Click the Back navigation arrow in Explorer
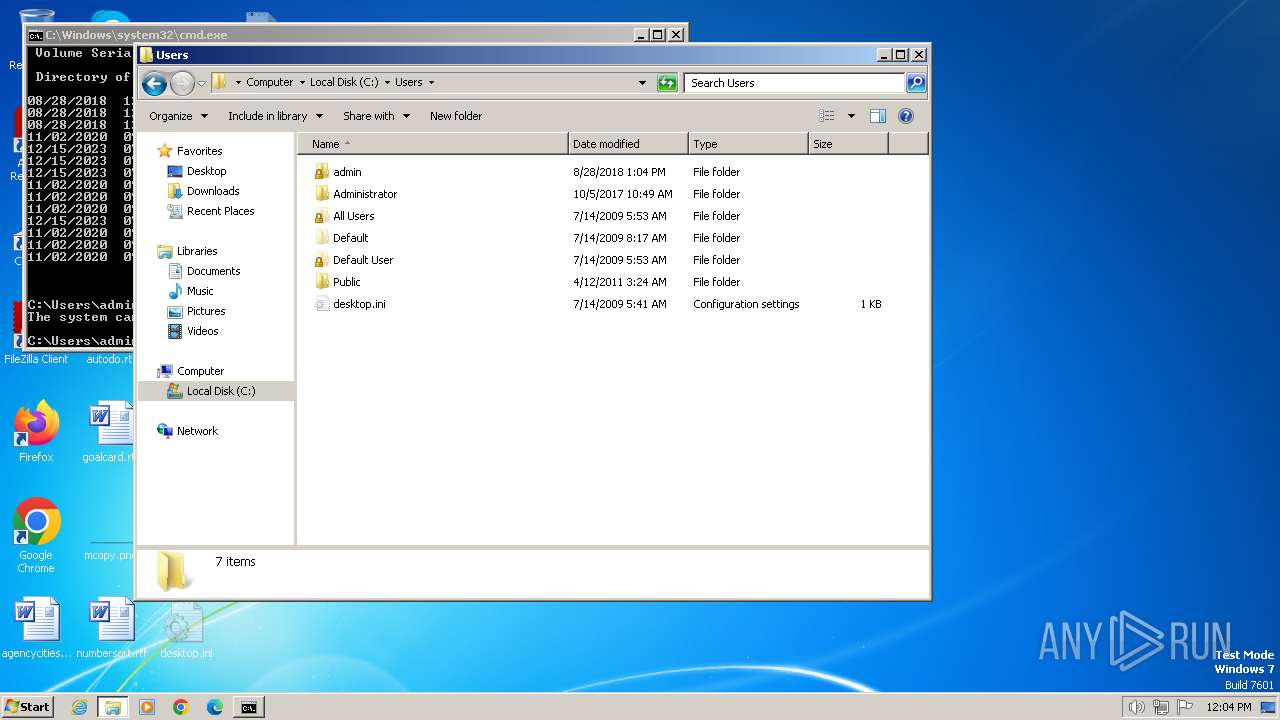The image size is (1280, 720). (154, 83)
